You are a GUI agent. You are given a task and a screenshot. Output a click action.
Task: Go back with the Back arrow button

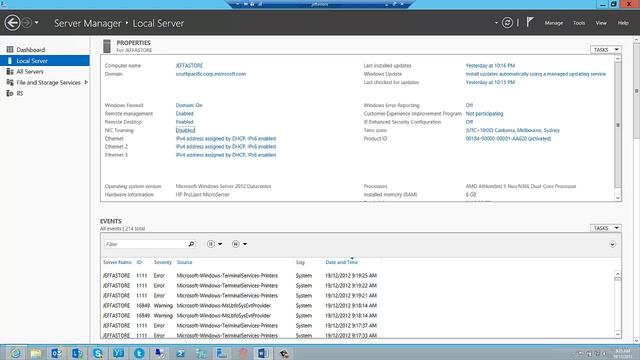(13, 23)
